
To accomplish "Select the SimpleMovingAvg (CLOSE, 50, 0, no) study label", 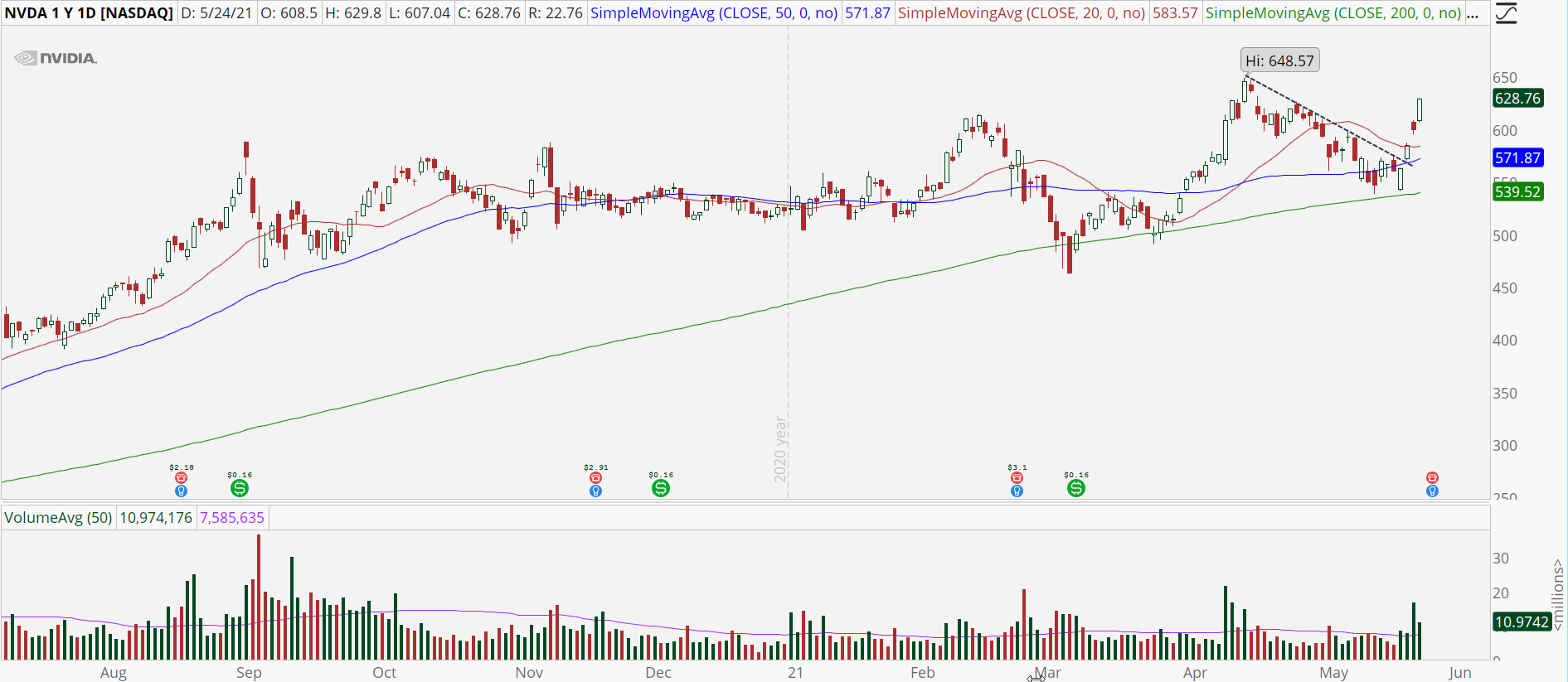I will [x=714, y=13].
